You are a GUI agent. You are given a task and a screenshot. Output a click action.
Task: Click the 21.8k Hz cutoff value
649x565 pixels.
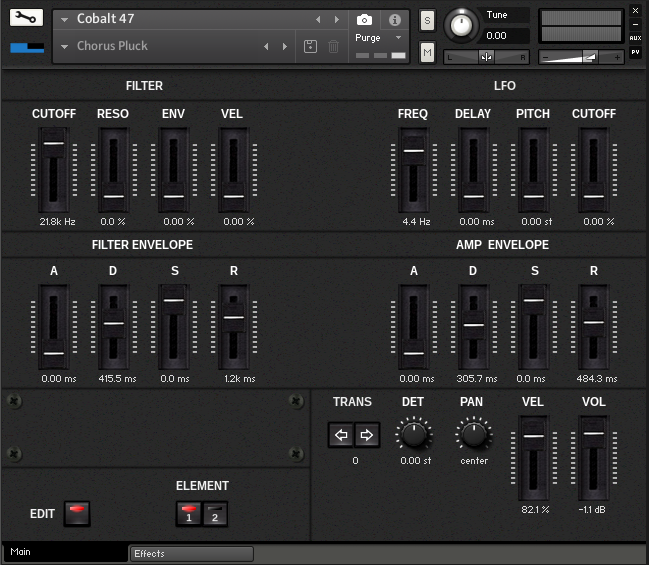tap(58, 222)
